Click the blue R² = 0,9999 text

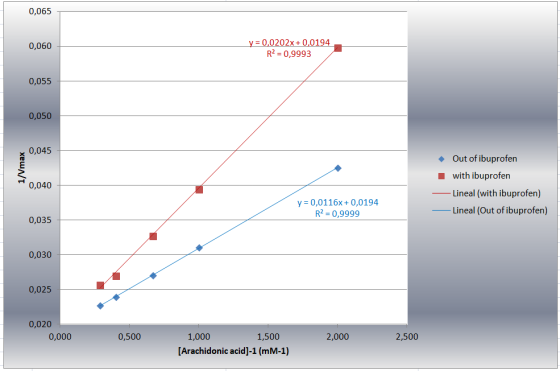(337, 214)
